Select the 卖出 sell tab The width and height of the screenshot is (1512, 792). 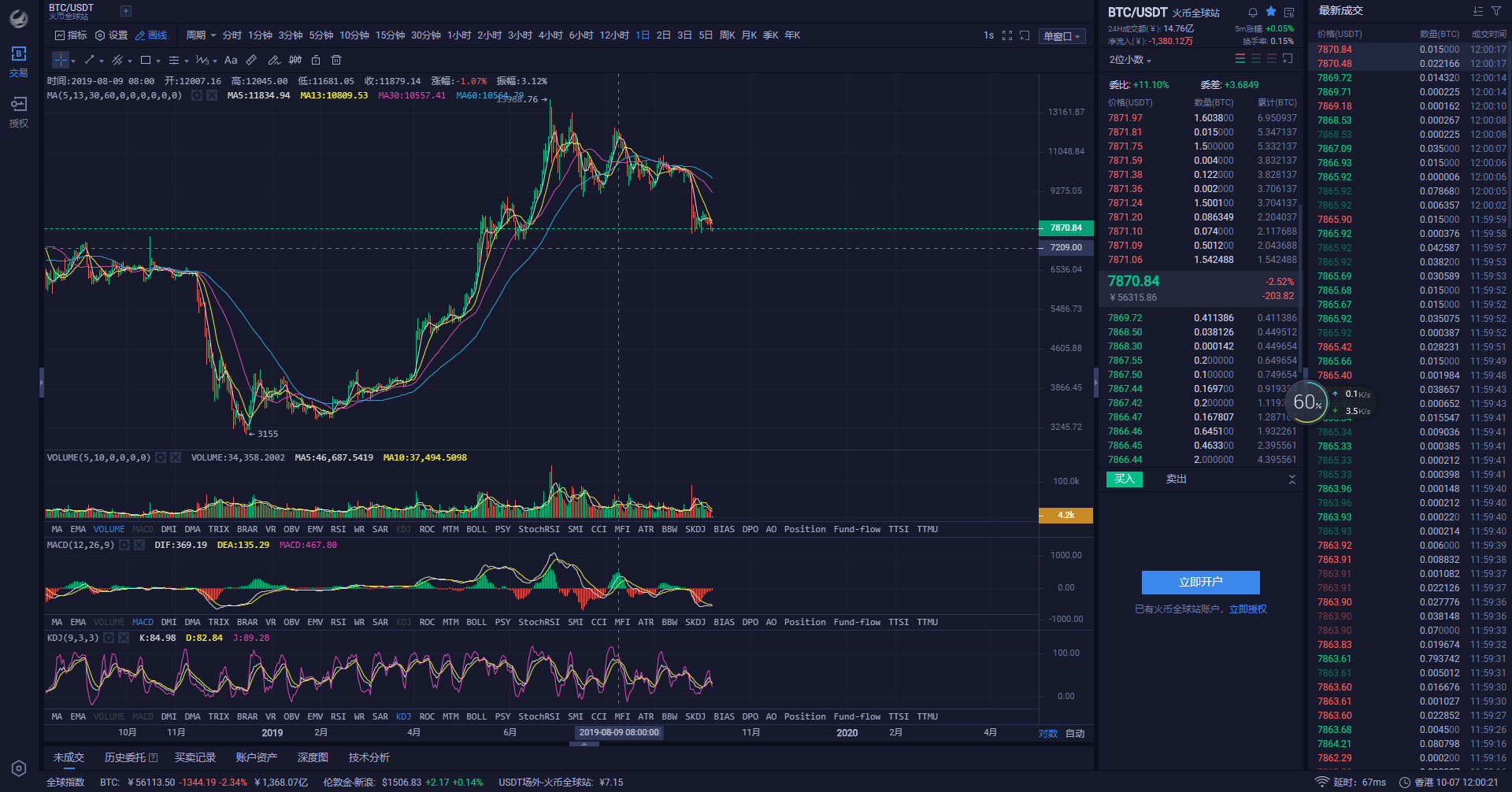[1176, 479]
